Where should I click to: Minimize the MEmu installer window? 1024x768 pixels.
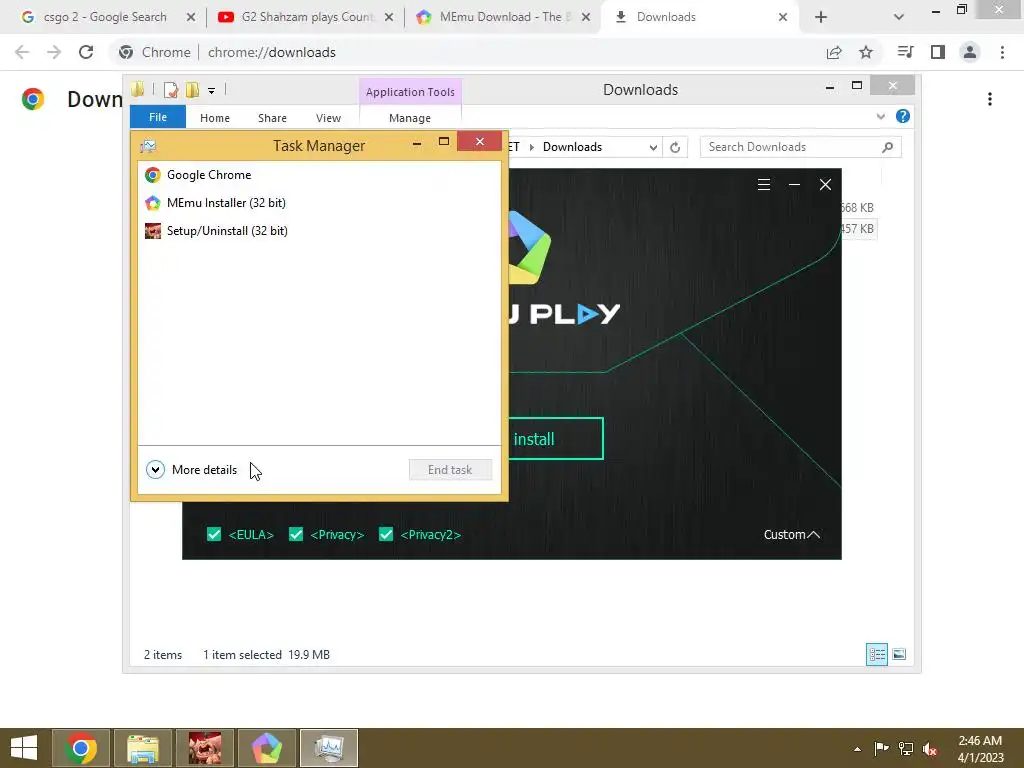tap(794, 185)
